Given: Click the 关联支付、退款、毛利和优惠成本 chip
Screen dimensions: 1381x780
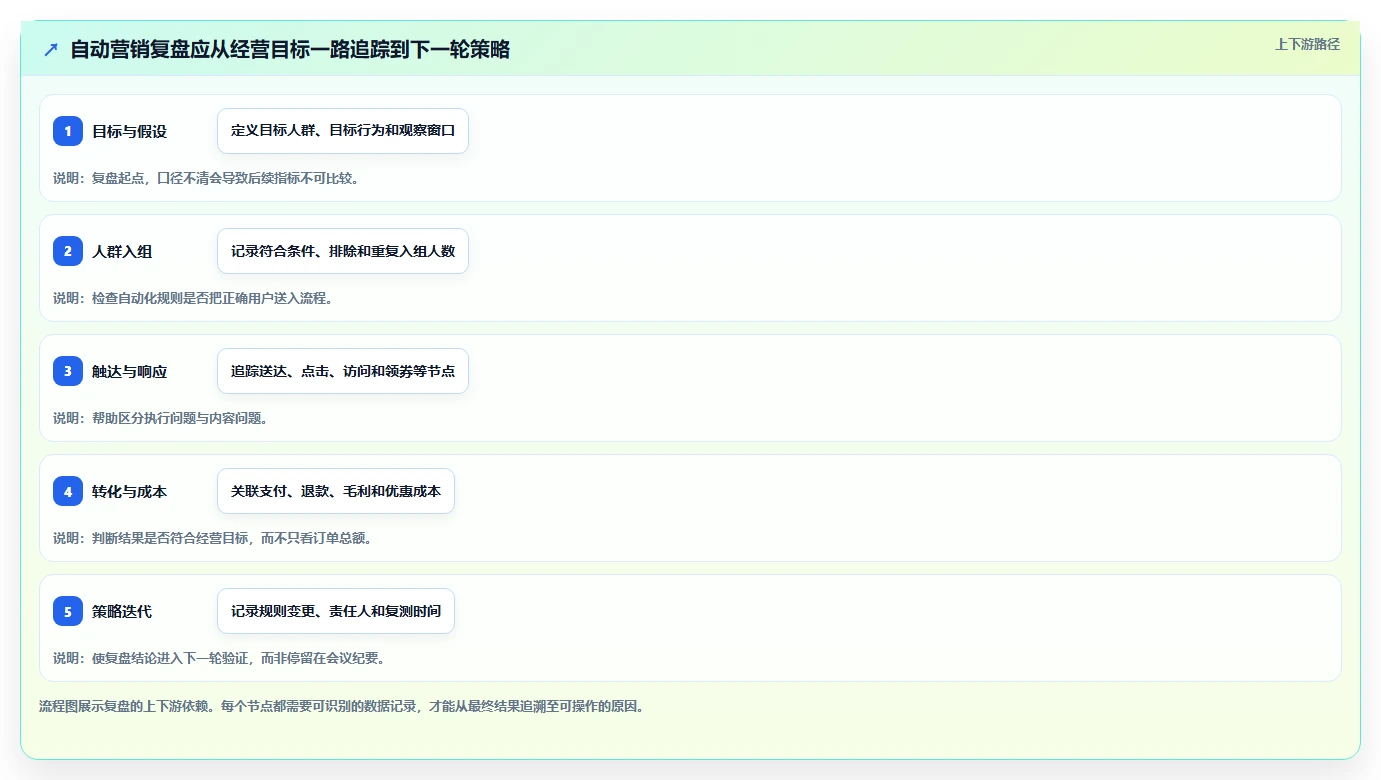Looking at the screenshot, I should [336, 491].
